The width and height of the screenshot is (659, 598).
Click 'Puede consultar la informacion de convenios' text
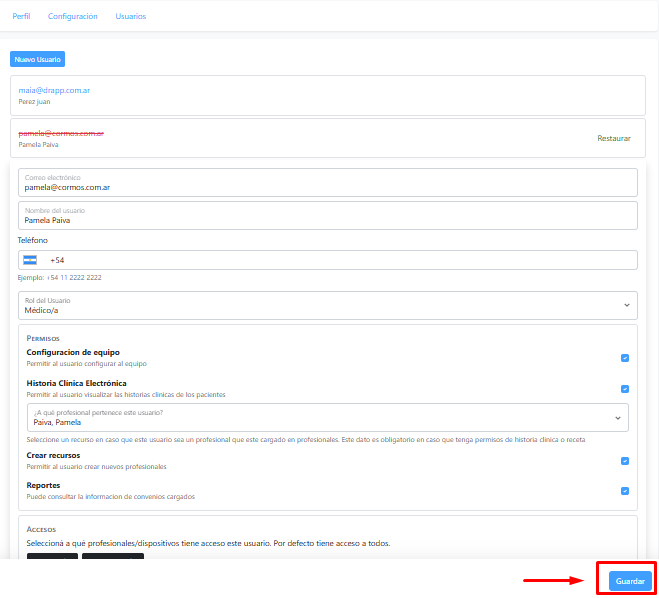point(111,497)
